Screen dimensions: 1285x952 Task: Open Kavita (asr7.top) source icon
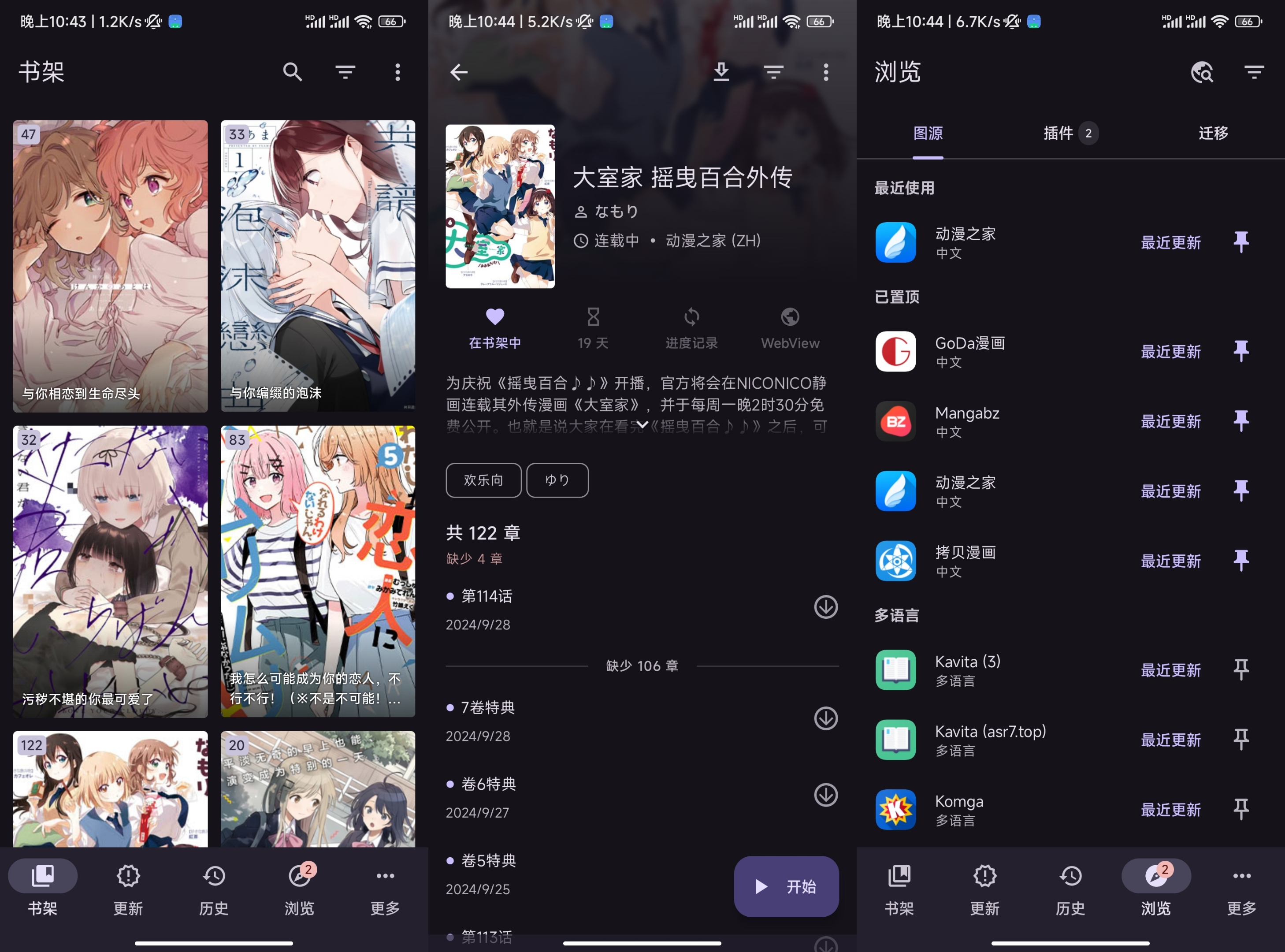[x=895, y=740]
